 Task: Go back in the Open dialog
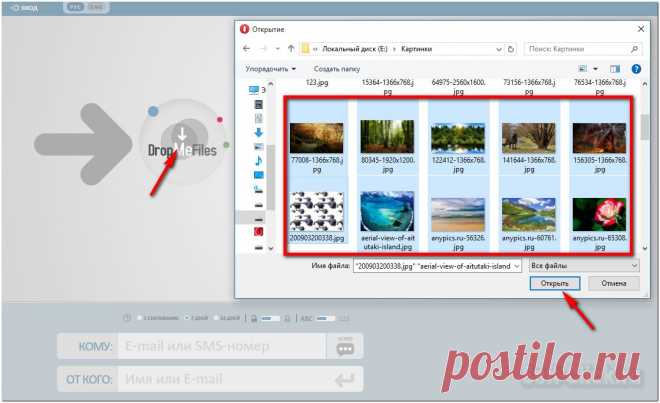247,49
